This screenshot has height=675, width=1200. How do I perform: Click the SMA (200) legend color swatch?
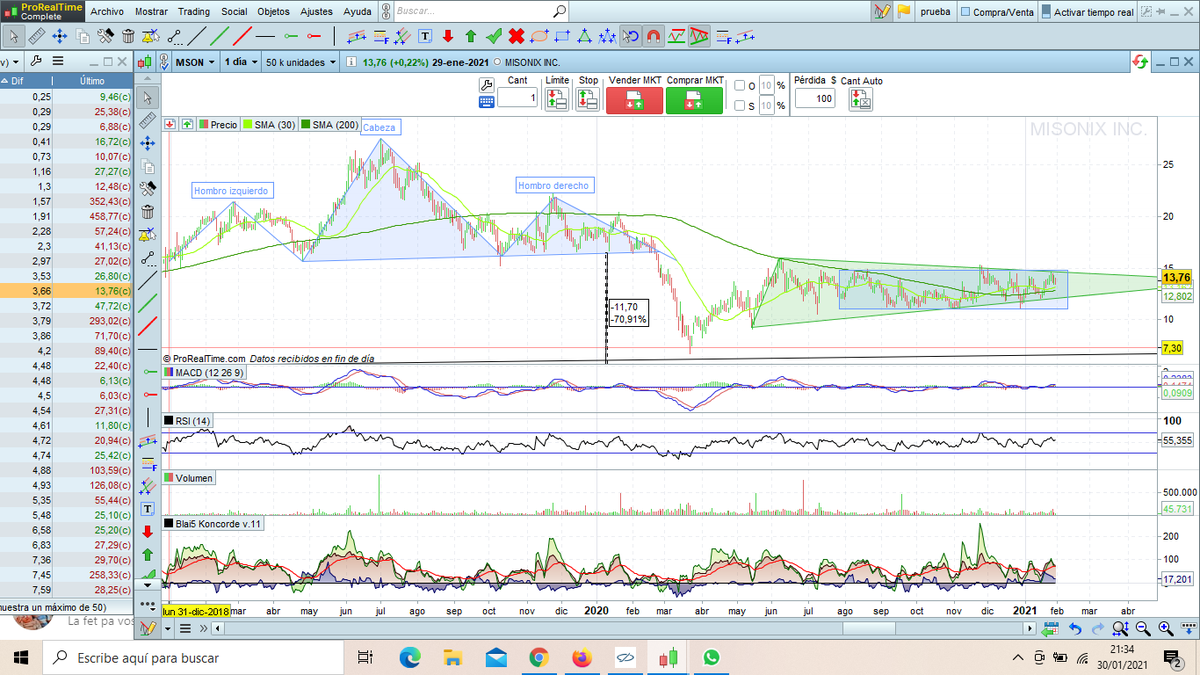point(307,125)
